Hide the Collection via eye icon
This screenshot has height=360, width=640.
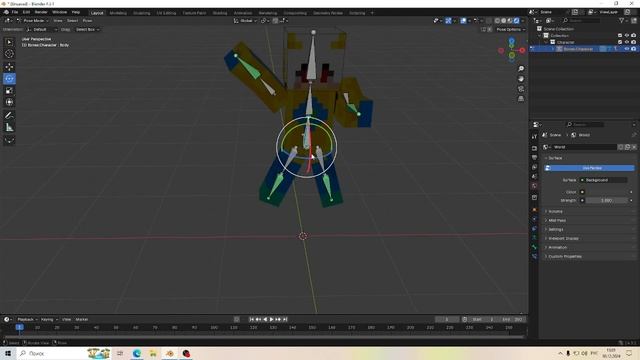click(x=627, y=36)
